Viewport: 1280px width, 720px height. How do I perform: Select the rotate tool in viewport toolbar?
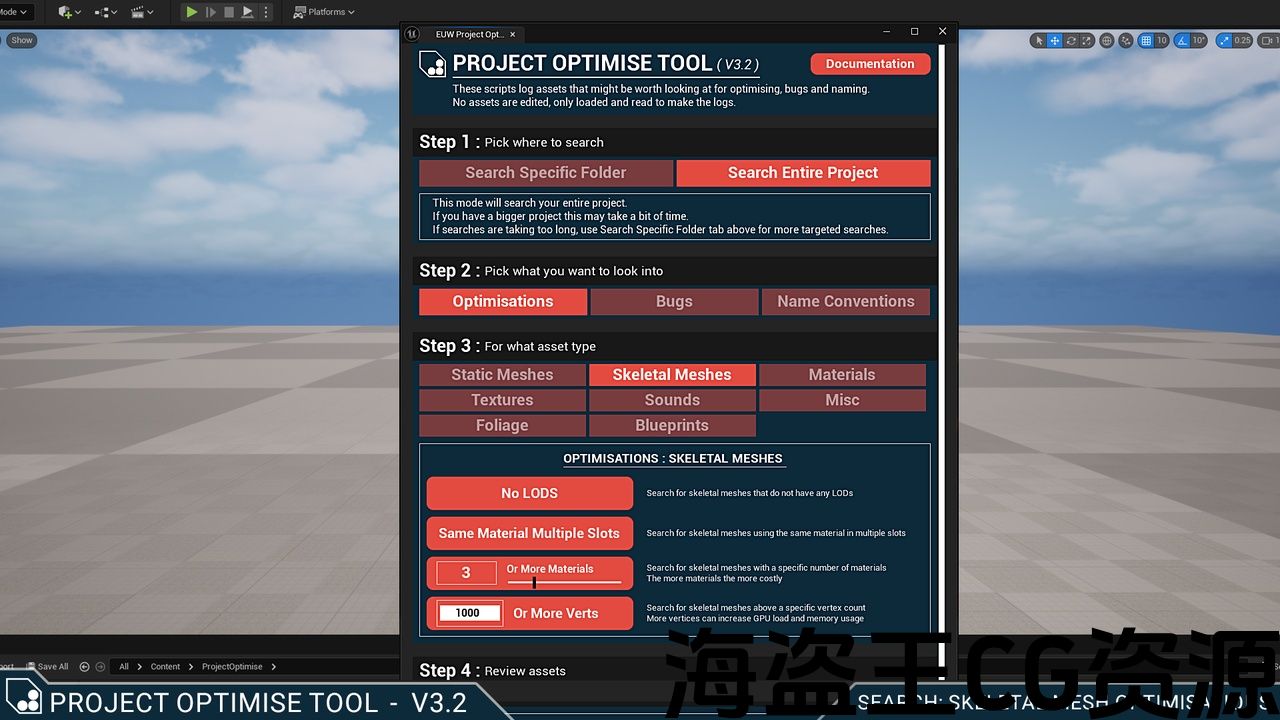1071,41
